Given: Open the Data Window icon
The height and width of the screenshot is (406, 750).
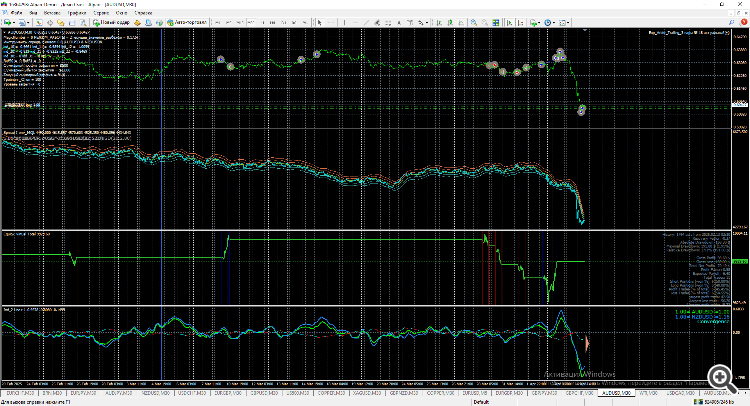Looking at the screenshot, I should tap(50, 22).
